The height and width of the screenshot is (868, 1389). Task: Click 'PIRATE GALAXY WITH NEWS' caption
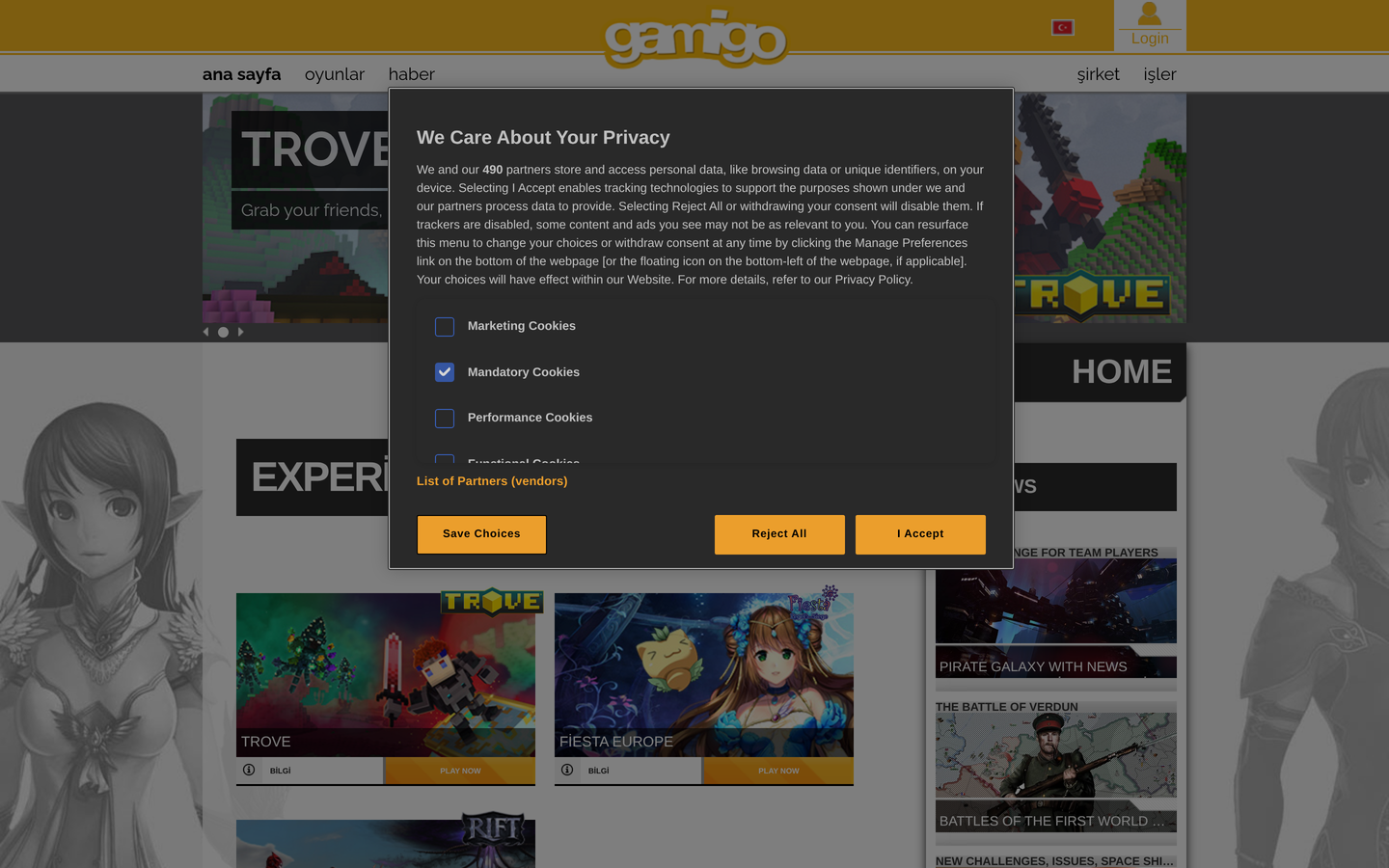[x=1033, y=666]
